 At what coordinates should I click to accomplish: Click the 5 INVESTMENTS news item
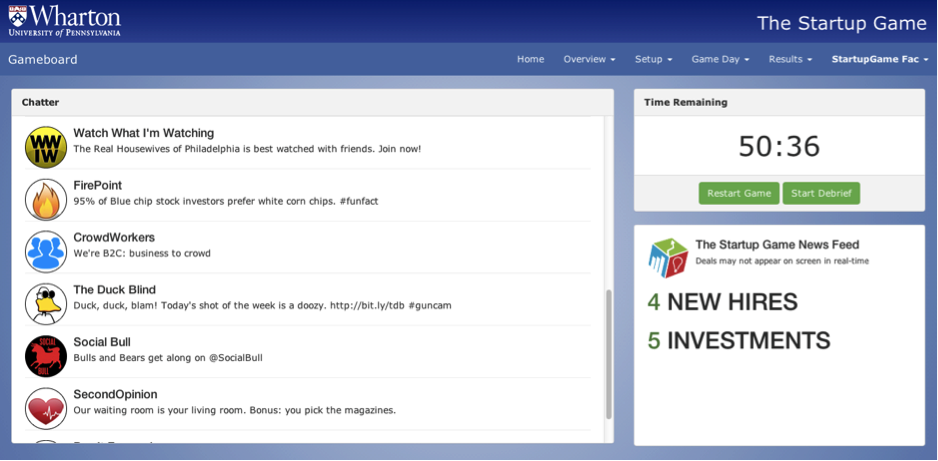click(739, 341)
